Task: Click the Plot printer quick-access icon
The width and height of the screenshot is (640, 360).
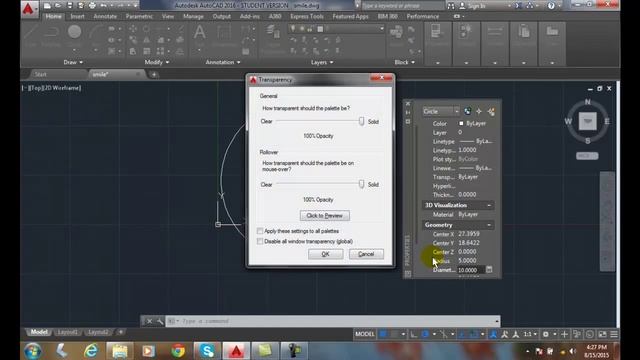Action: [x=92, y=6]
